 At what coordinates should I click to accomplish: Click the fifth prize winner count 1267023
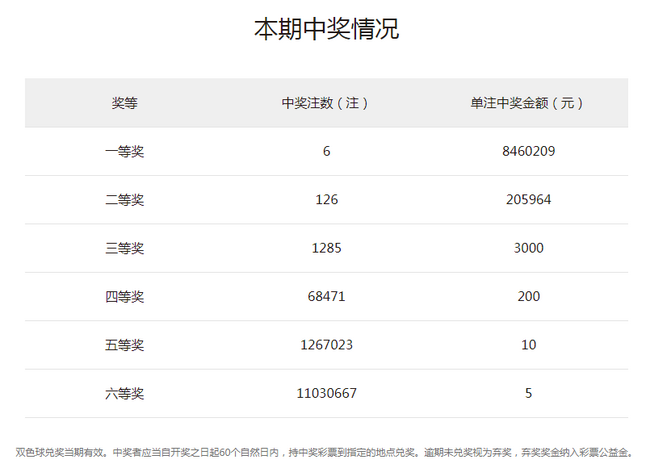click(326, 345)
